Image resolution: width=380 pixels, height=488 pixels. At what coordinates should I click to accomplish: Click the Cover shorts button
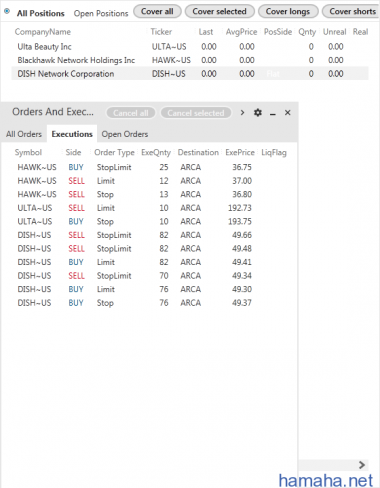pos(352,11)
